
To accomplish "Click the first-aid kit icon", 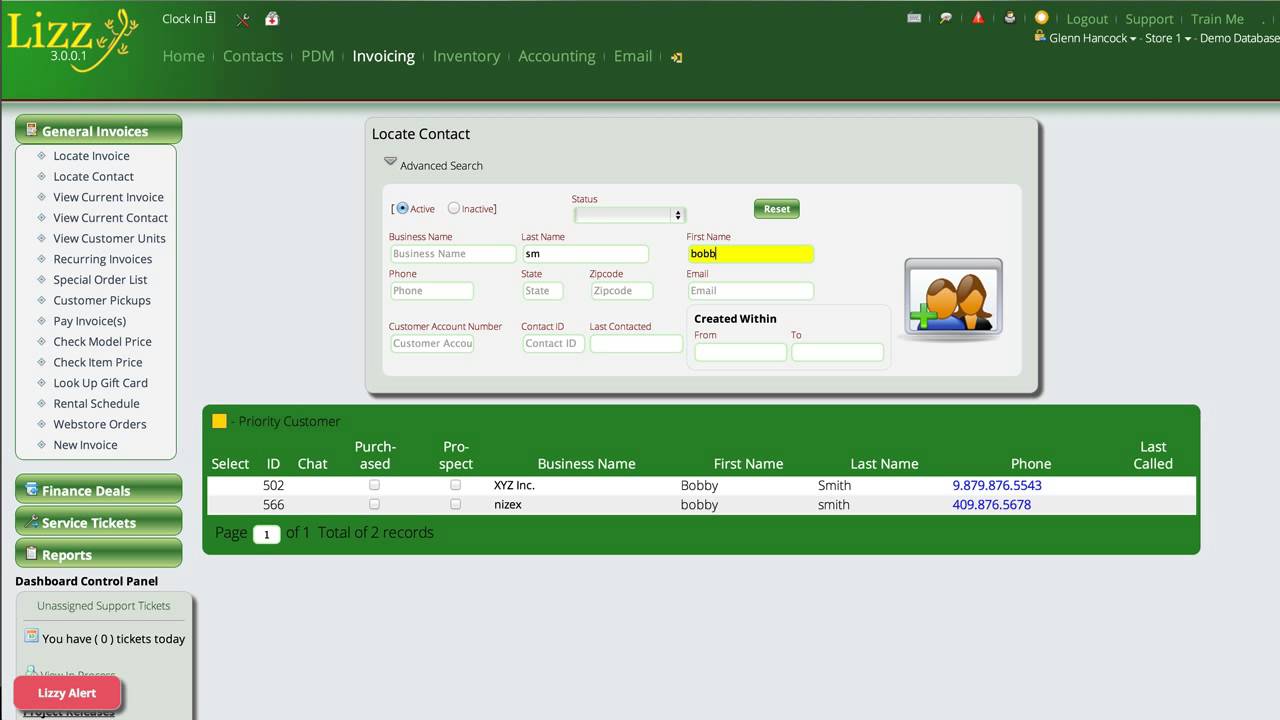I will coord(272,19).
